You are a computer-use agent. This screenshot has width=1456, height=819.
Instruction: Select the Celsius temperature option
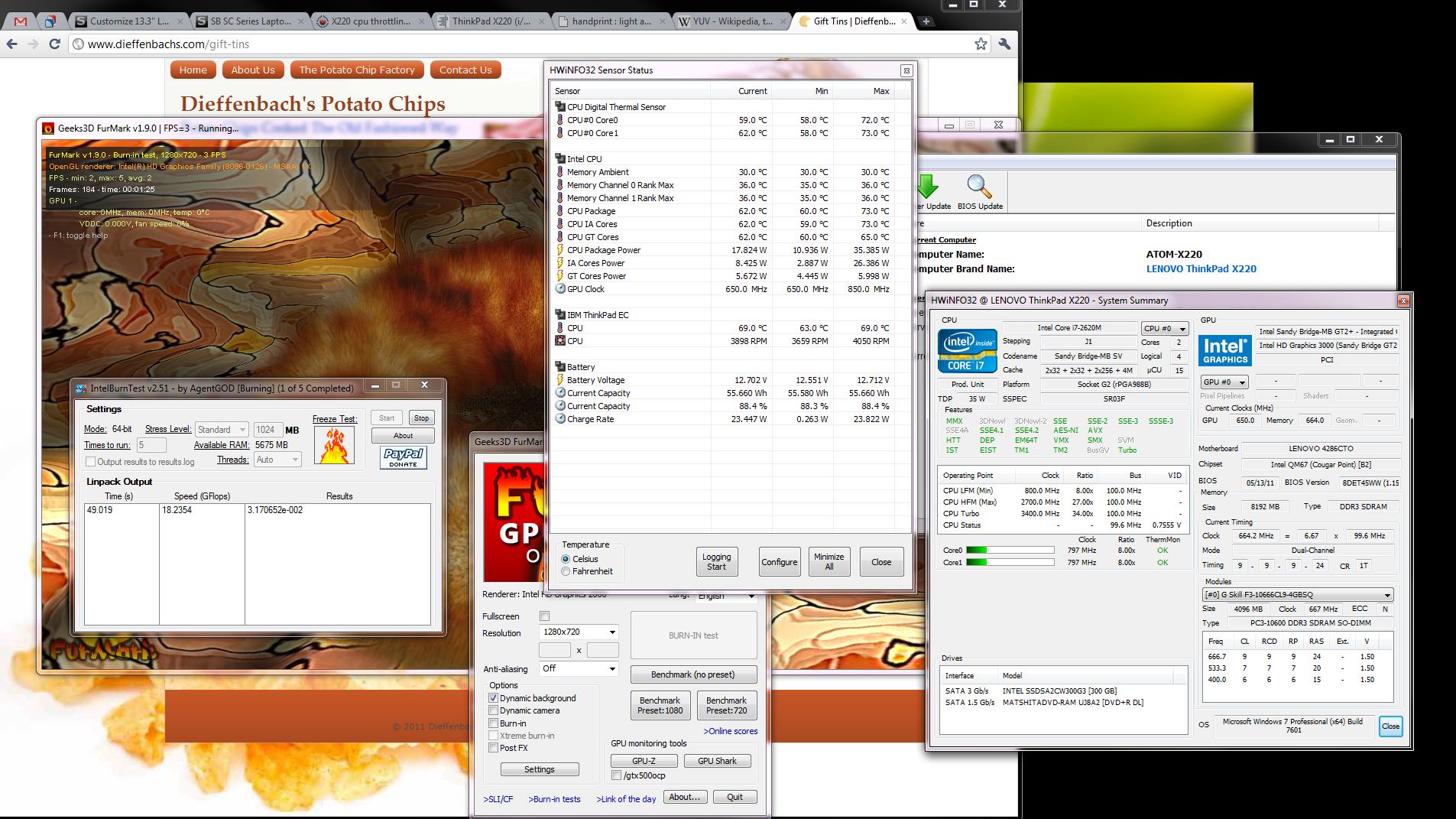point(566,559)
